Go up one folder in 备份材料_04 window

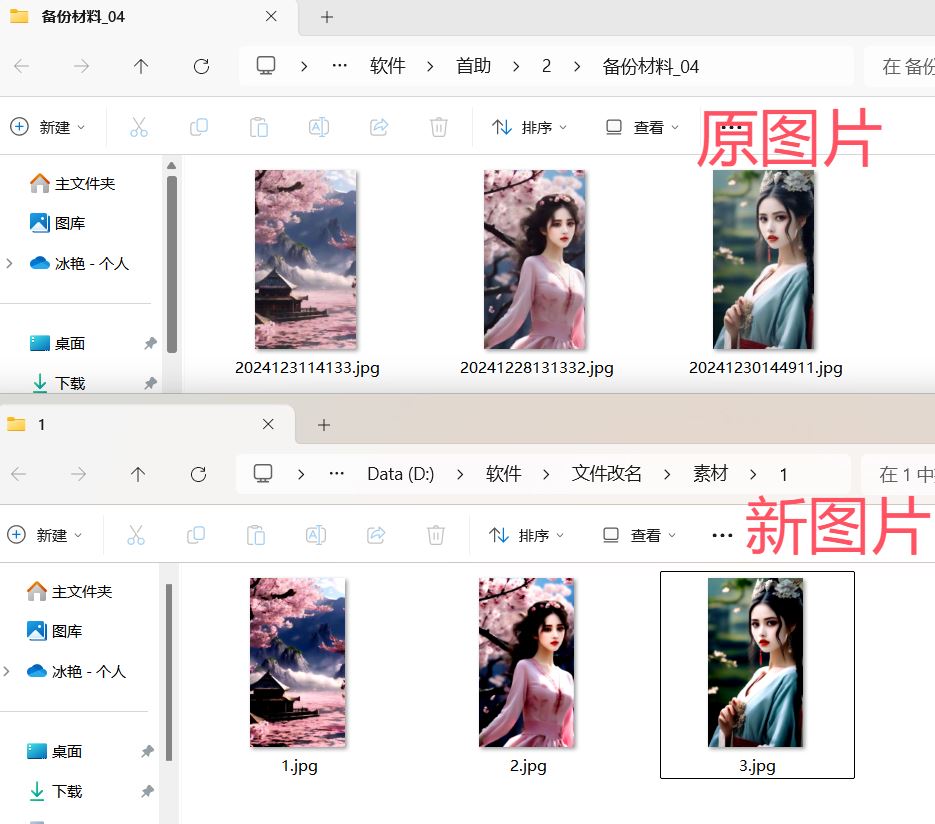tap(141, 66)
